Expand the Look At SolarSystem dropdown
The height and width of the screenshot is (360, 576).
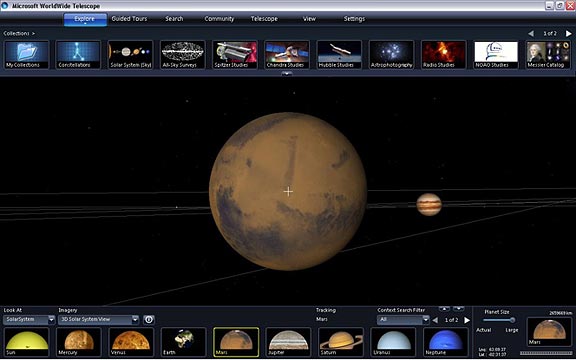tap(51, 320)
